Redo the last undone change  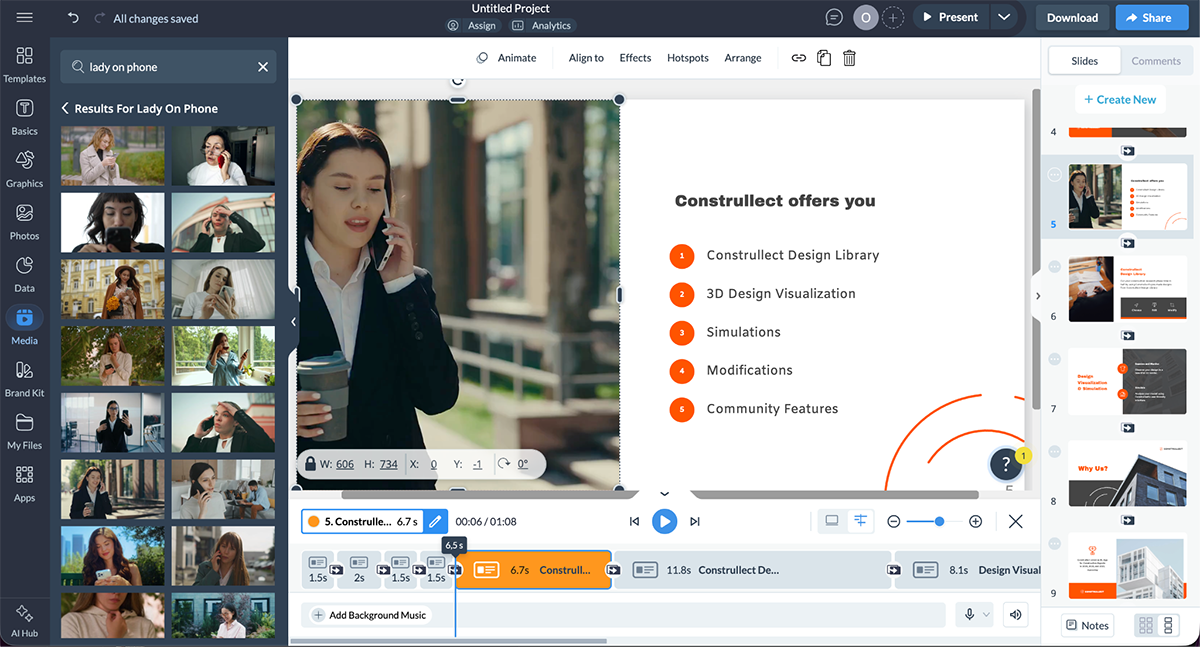point(99,18)
